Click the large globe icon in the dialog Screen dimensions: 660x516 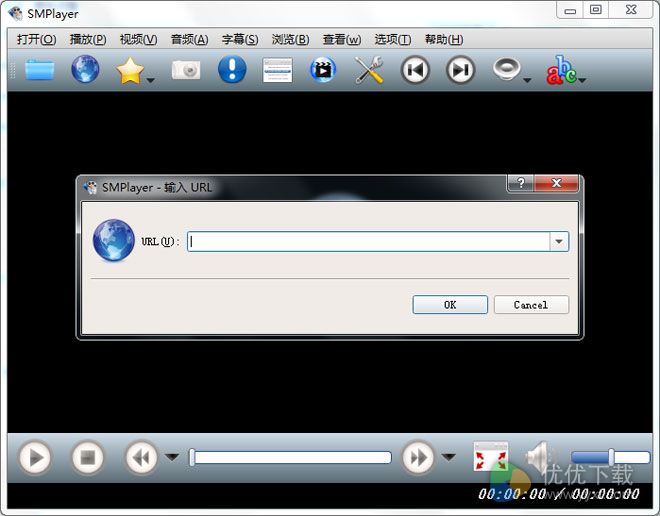[x=113, y=240]
